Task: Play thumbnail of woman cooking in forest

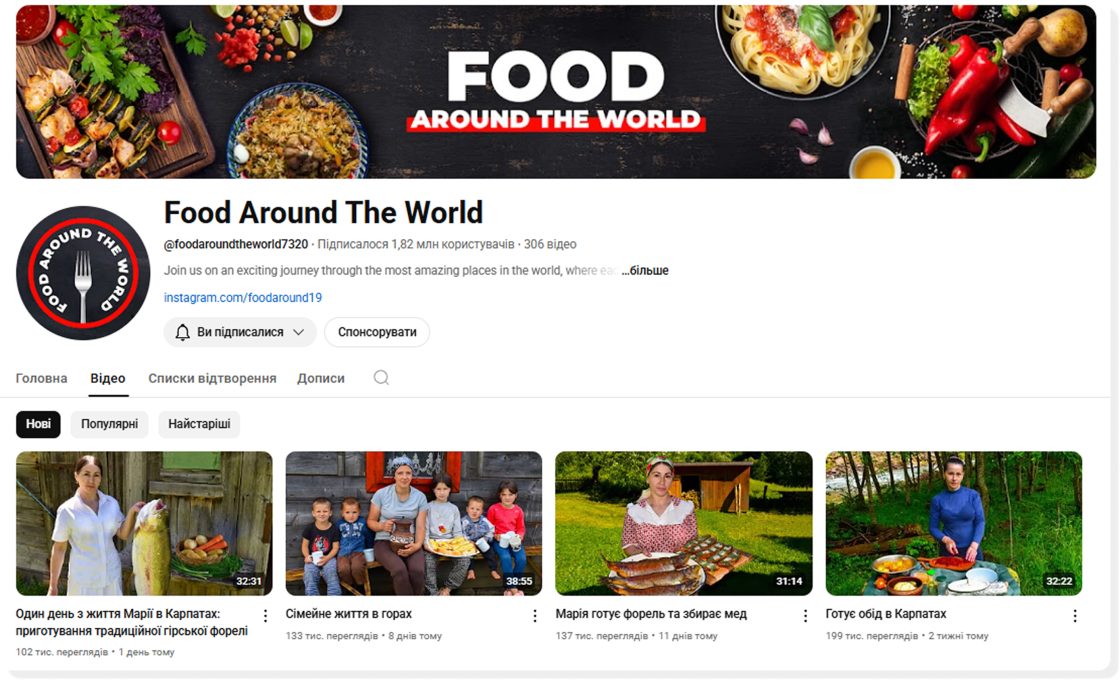Action: (x=954, y=523)
